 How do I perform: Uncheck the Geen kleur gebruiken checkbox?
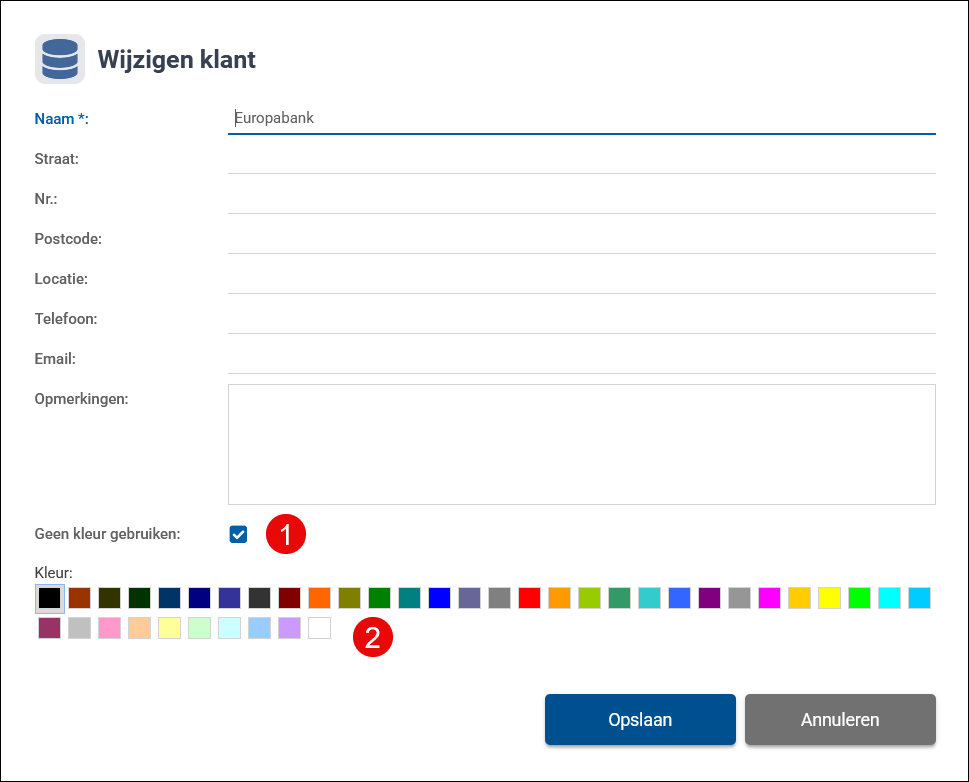tap(238, 534)
